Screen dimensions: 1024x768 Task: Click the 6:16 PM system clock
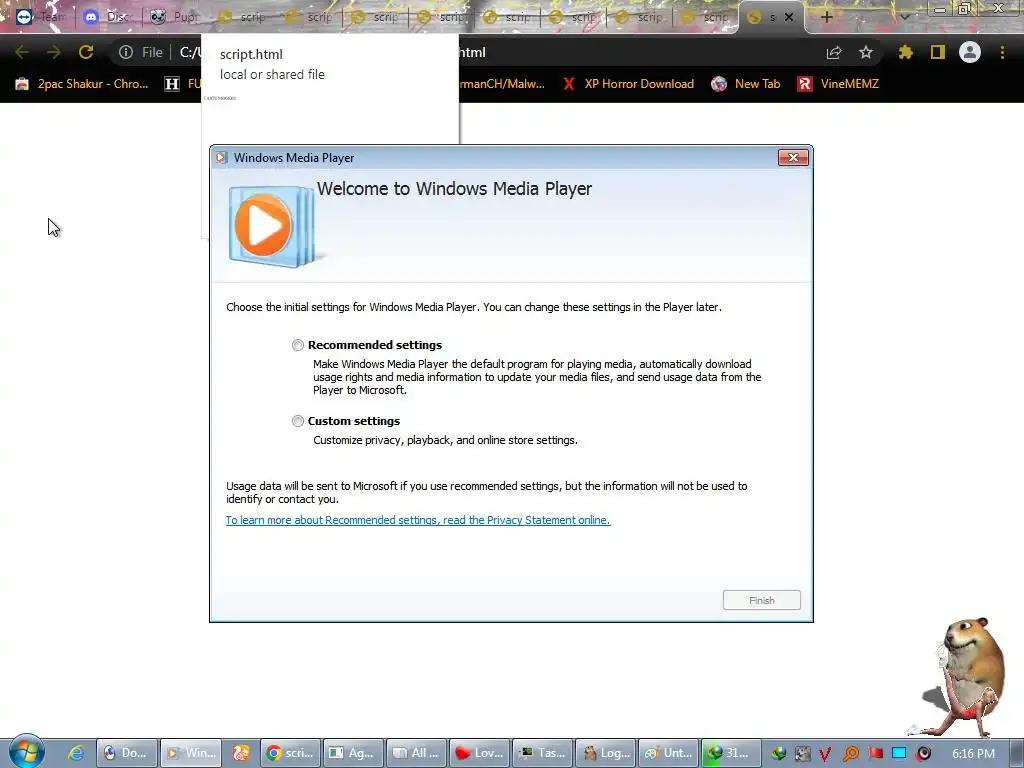coord(973,754)
